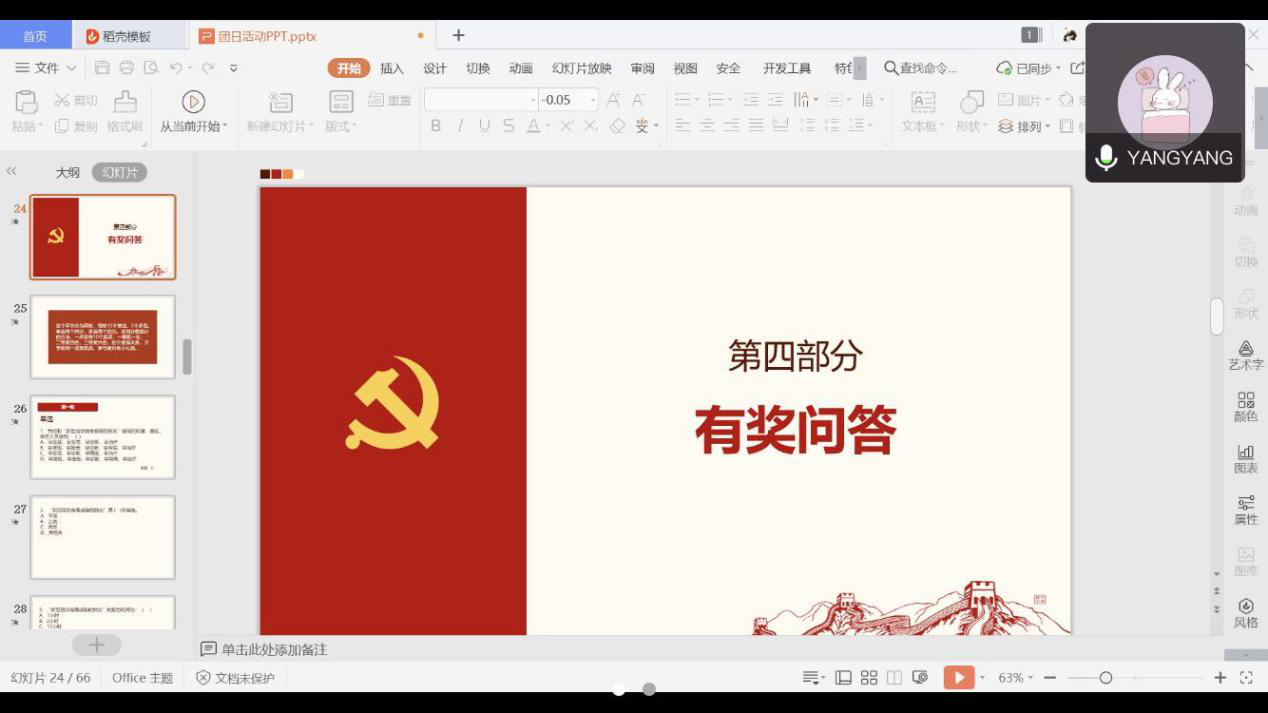The width and height of the screenshot is (1268, 713).
Task: Click the 重置 reset button
Action: 390,100
